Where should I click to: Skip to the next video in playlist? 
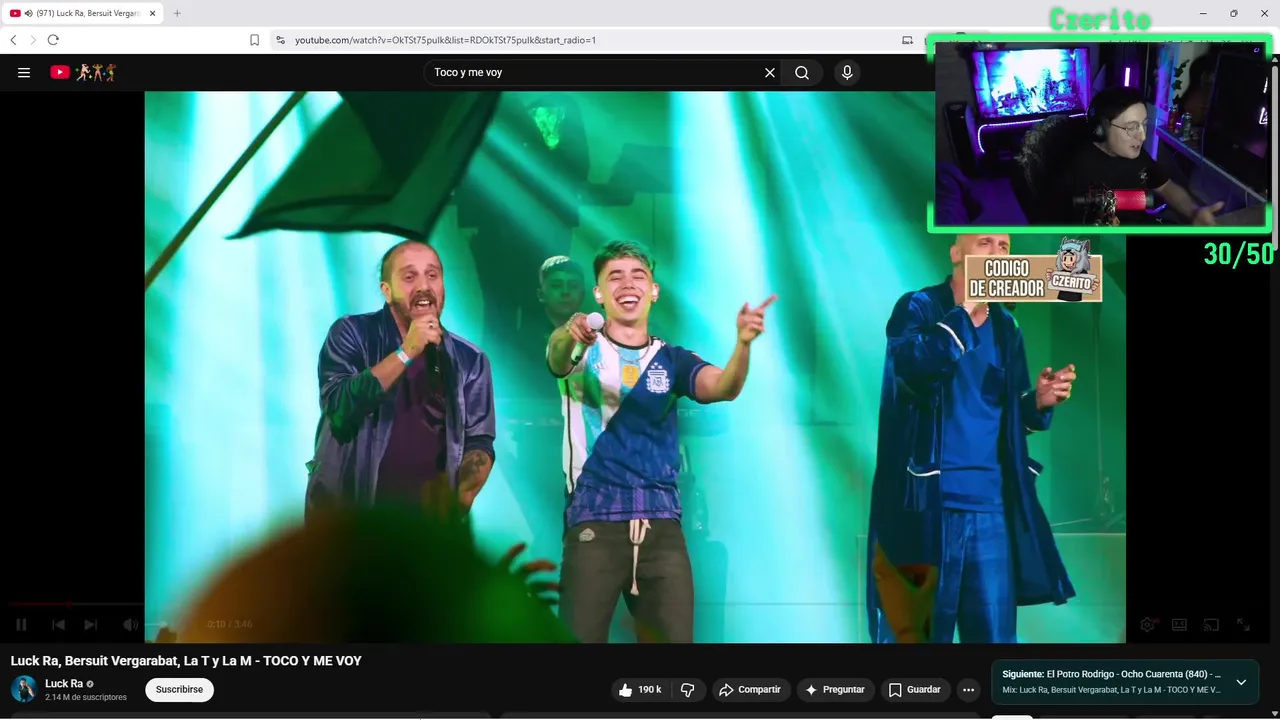91,624
